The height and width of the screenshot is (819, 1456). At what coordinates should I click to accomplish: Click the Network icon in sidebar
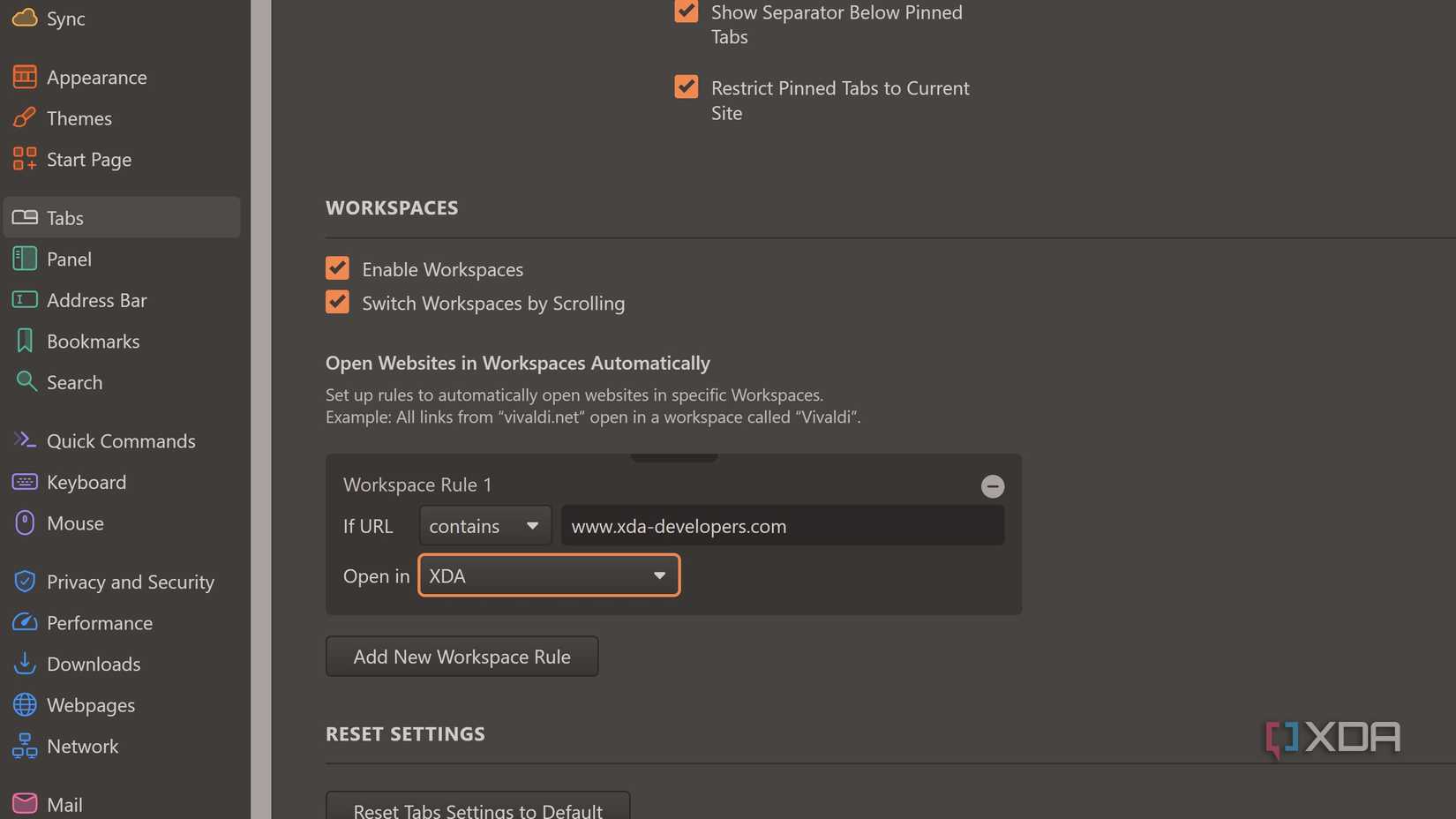pyautogui.click(x=25, y=746)
